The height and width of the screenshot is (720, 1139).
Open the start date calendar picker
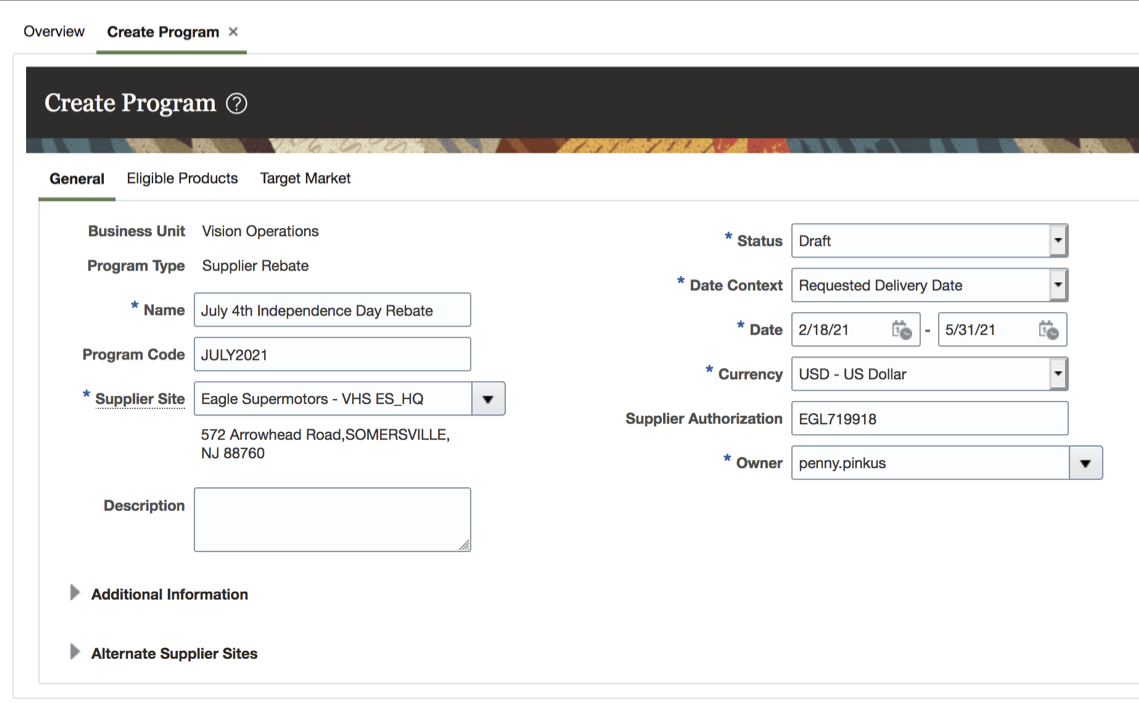click(901, 330)
